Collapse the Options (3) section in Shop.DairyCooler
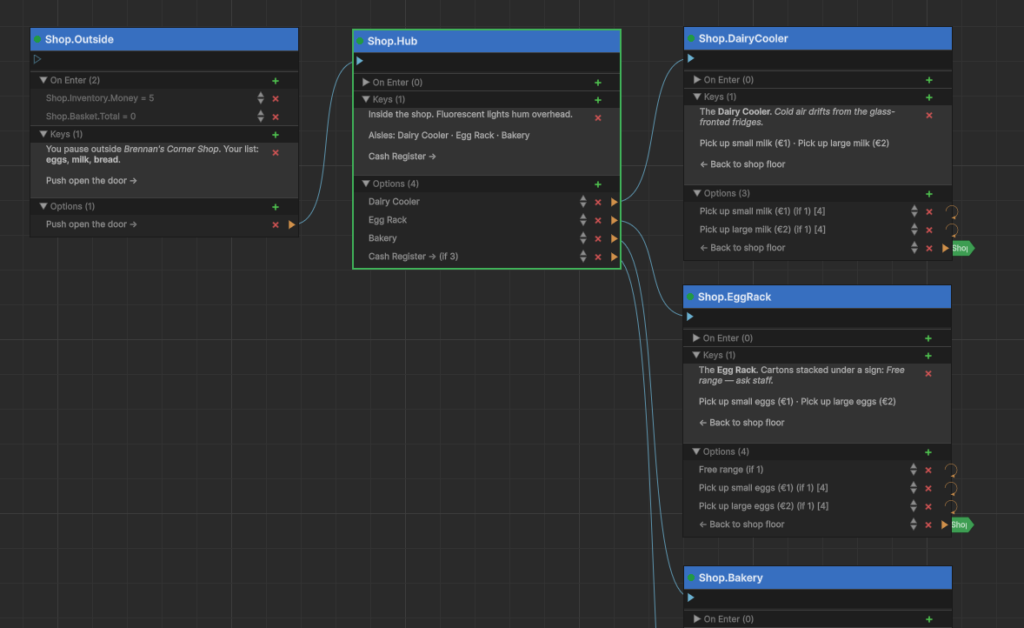 [697, 193]
